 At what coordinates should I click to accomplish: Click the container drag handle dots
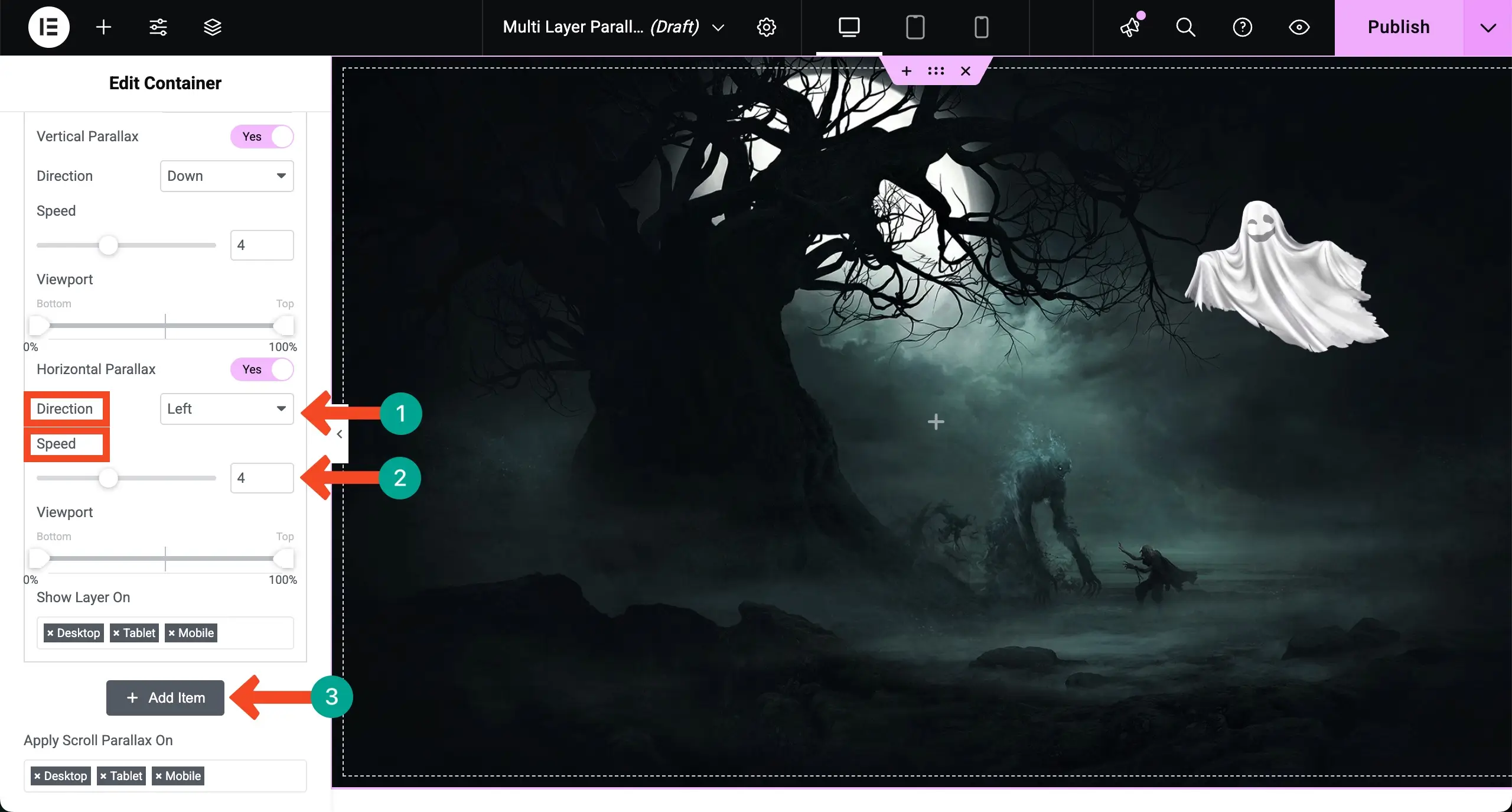[x=936, y=71]
